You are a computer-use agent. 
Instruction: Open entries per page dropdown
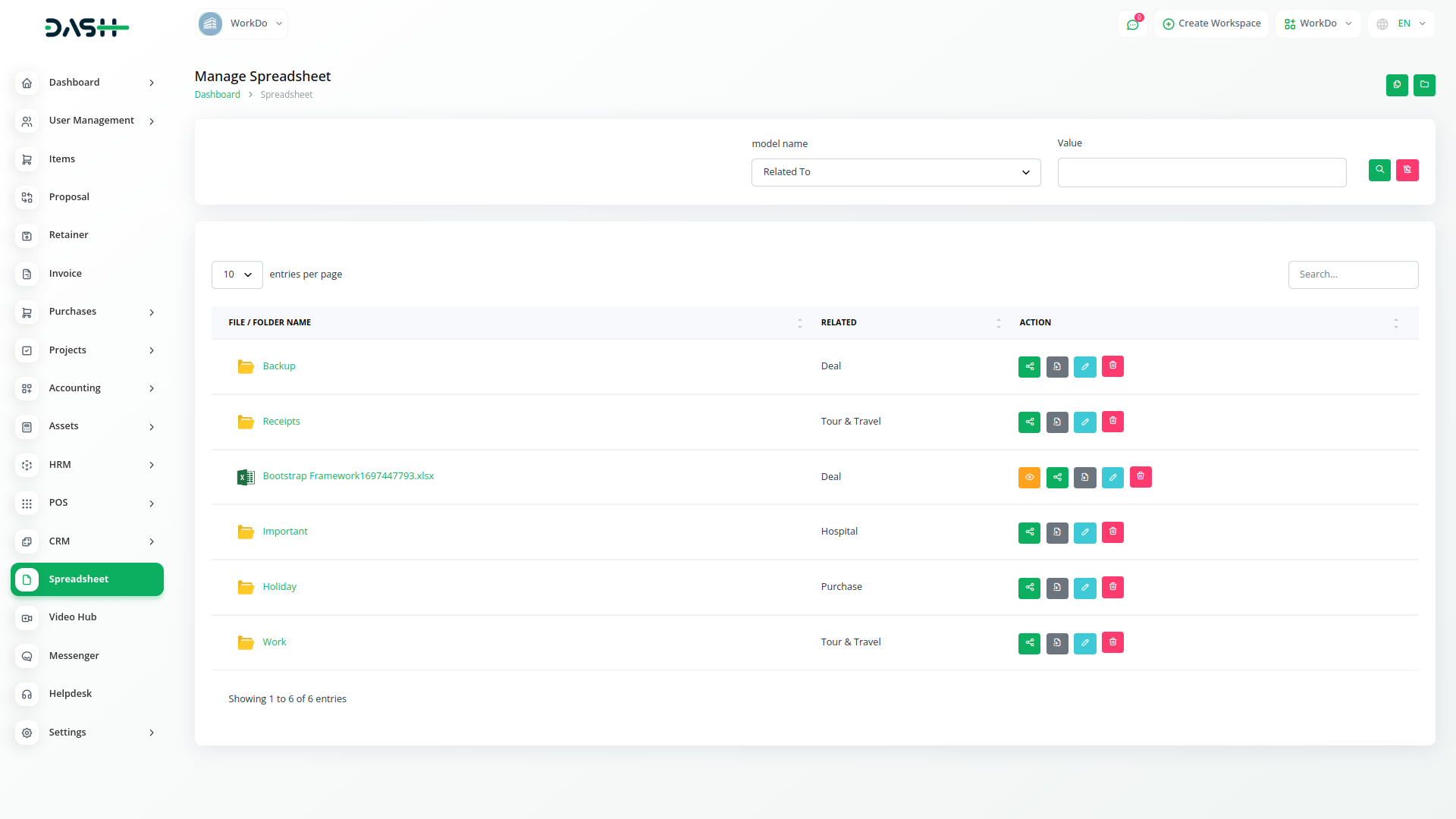[237, 275]
